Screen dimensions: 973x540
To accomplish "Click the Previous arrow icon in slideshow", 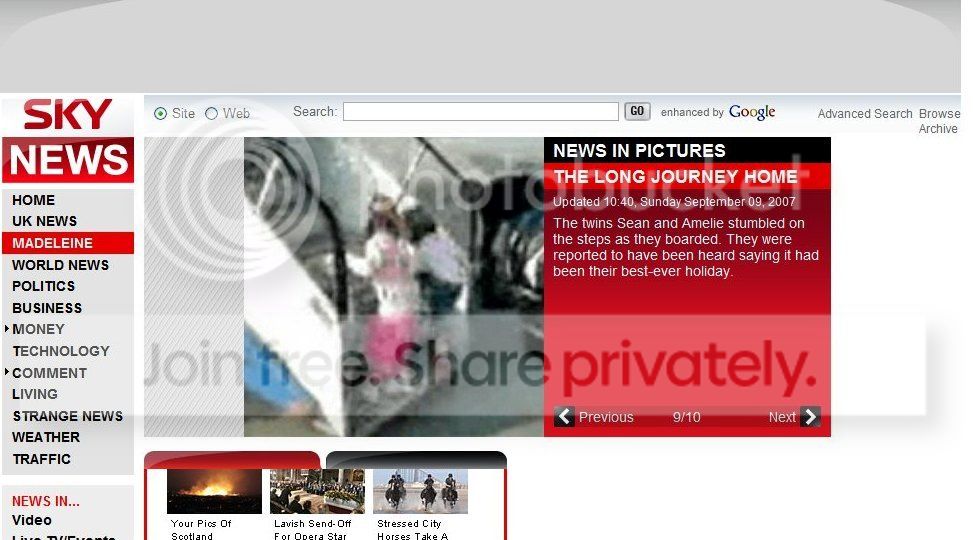I will [x=565, y=417].
